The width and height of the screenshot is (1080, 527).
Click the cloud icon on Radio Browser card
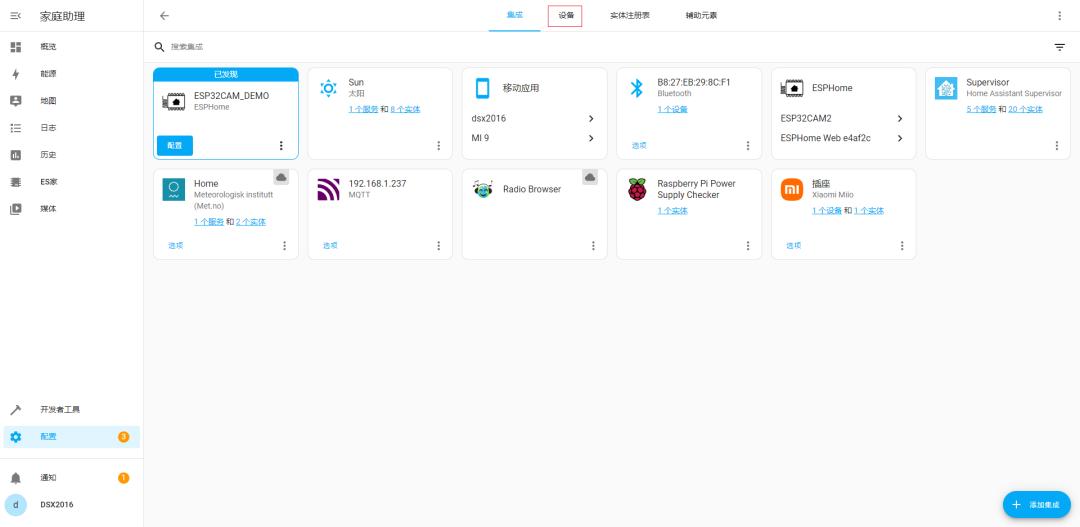tap(590, 177)
